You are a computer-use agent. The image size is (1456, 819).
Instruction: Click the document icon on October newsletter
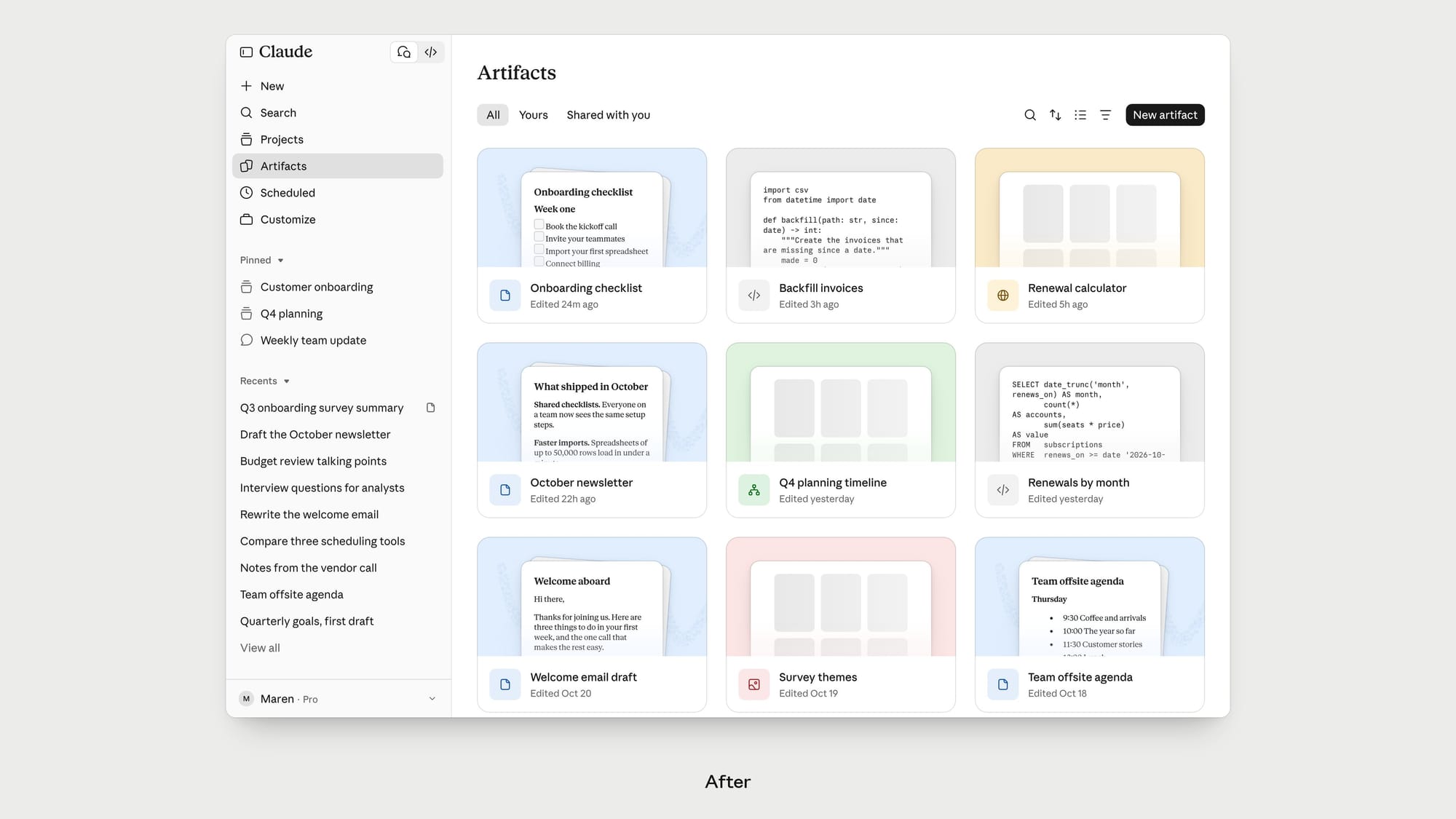tap(505, 490)
